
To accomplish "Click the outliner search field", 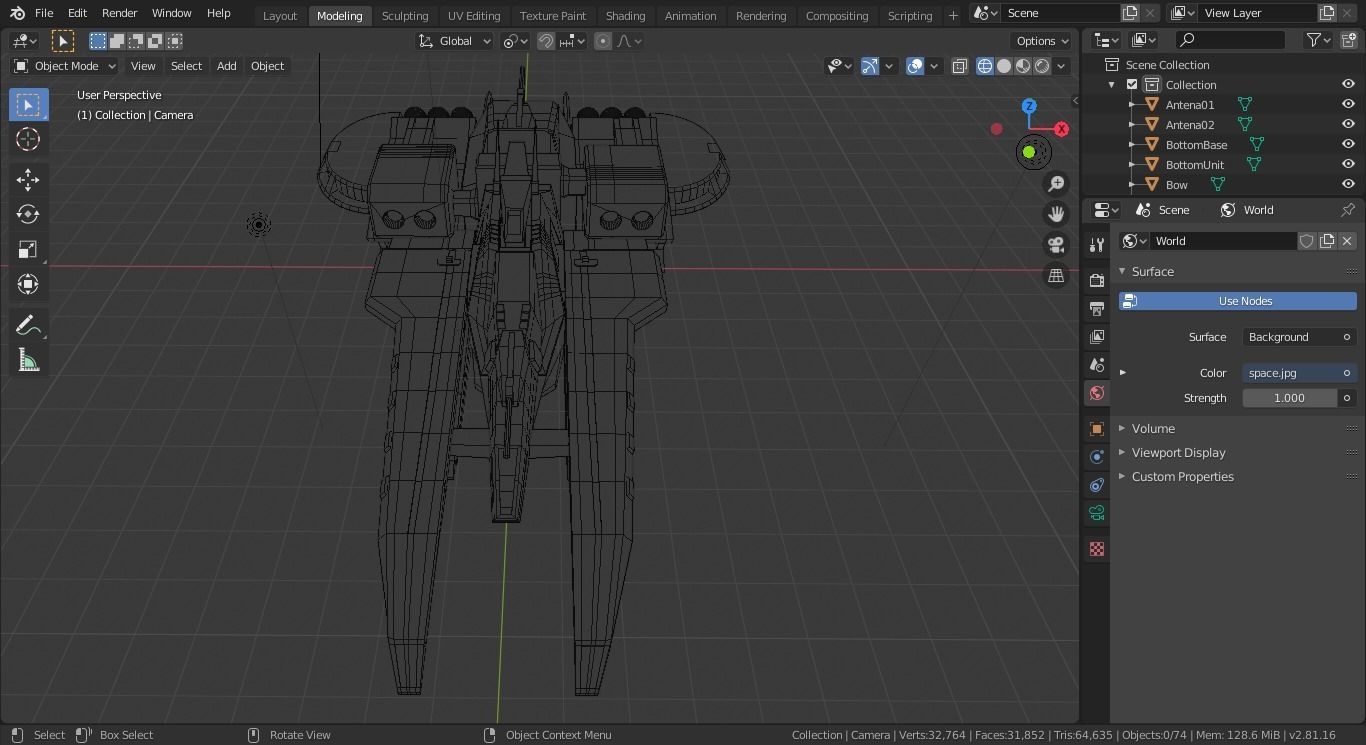I will point(1231,40).
